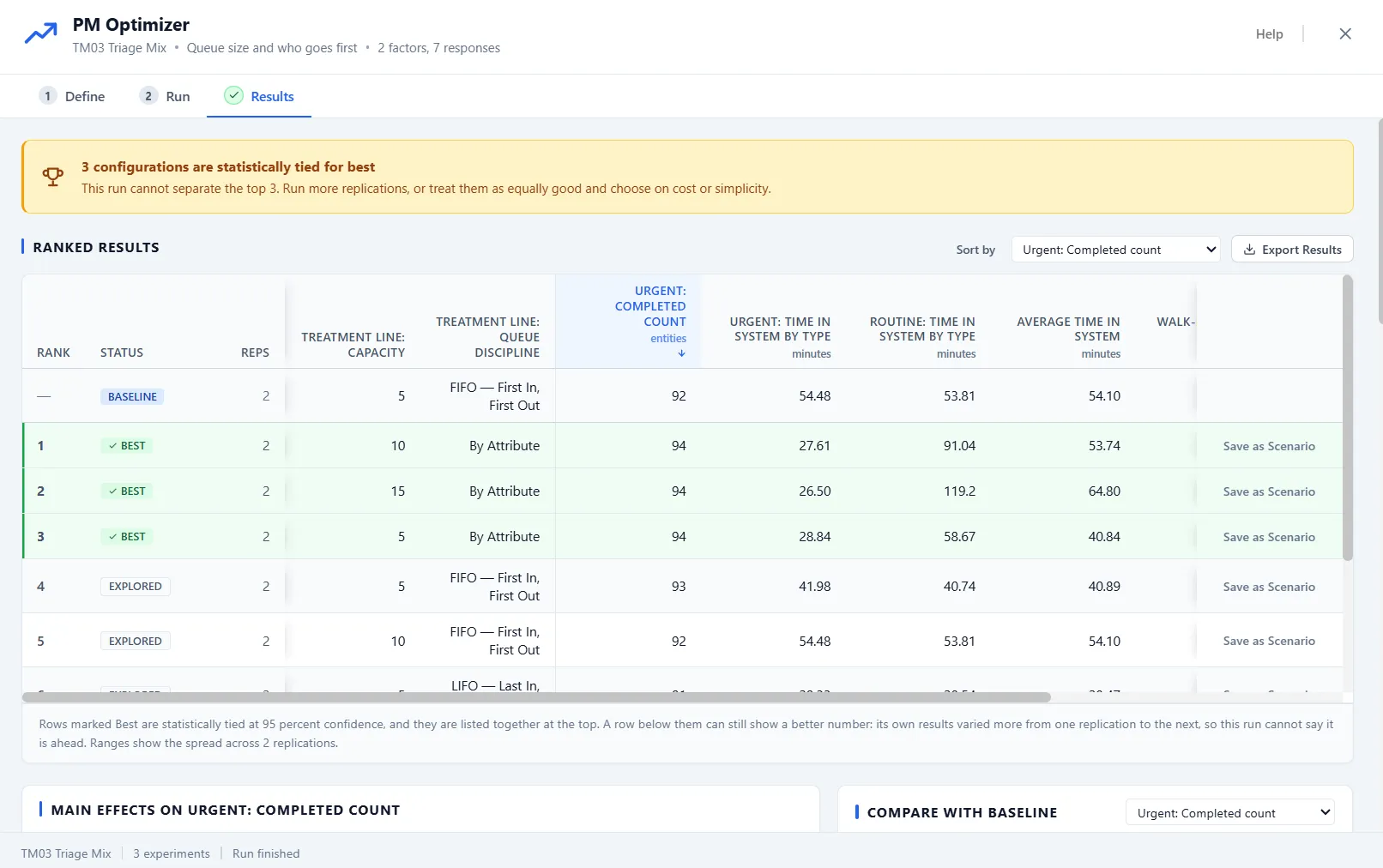Click the EXPLORED badge in rank 4 row
1383x868 pixels.
[135, 587]
